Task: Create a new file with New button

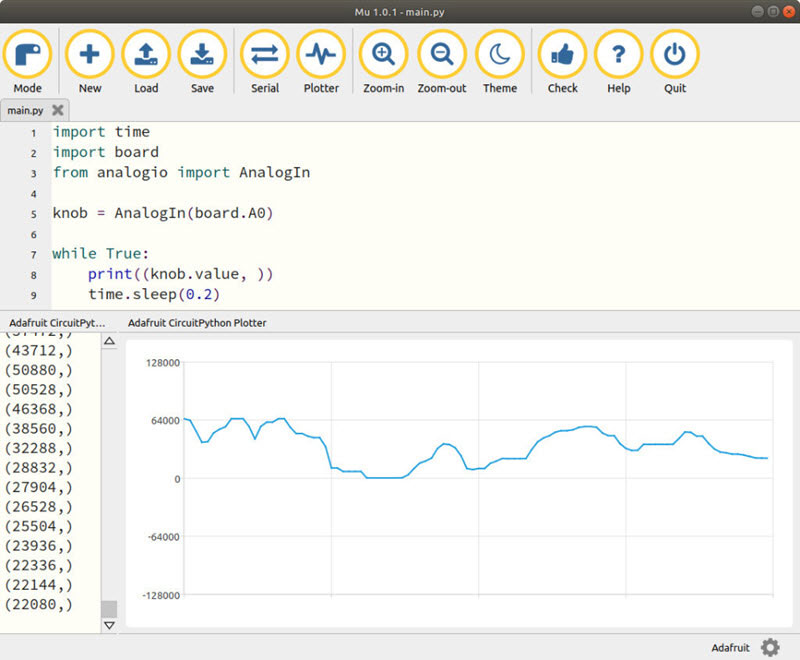Action: (x=90, y=55)
